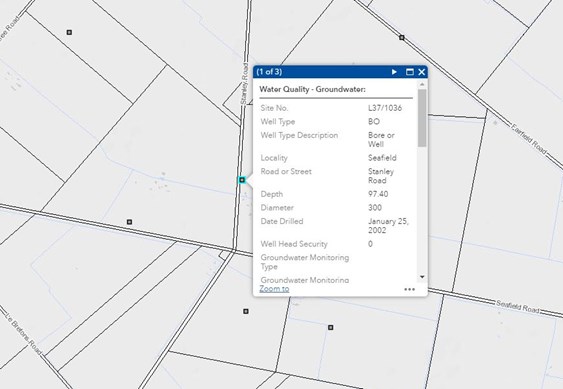Select the well marker below the Zoom to popup footer
The height and width of the screenshot is (389, 563).
(331, 327)
